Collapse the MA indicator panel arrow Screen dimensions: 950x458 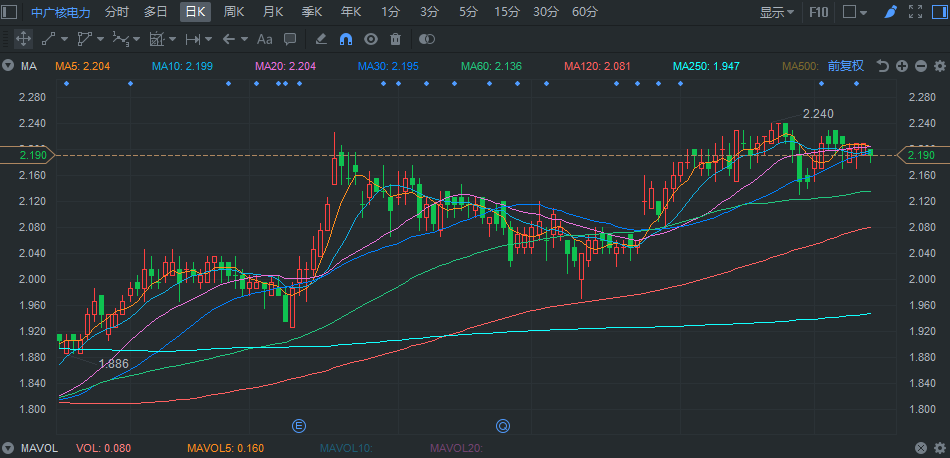click(9, 66)
